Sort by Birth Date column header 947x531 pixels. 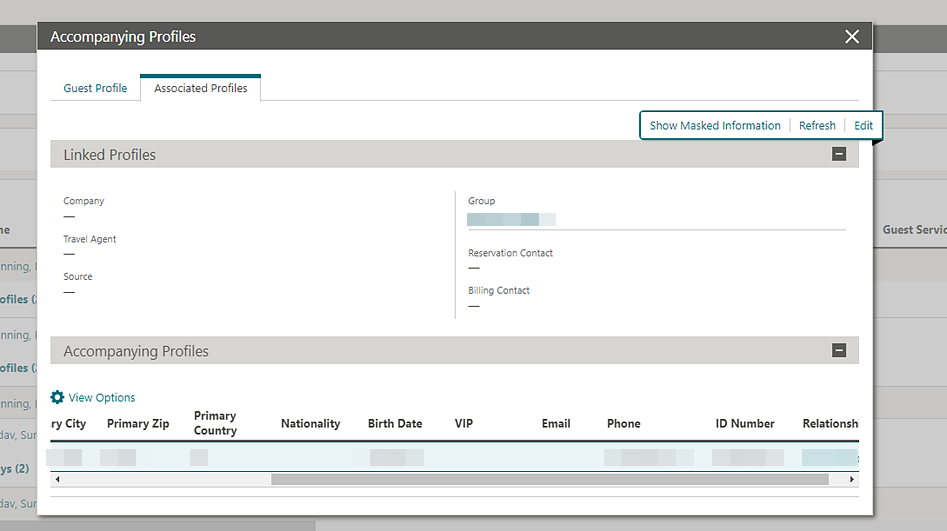[395, 423]
